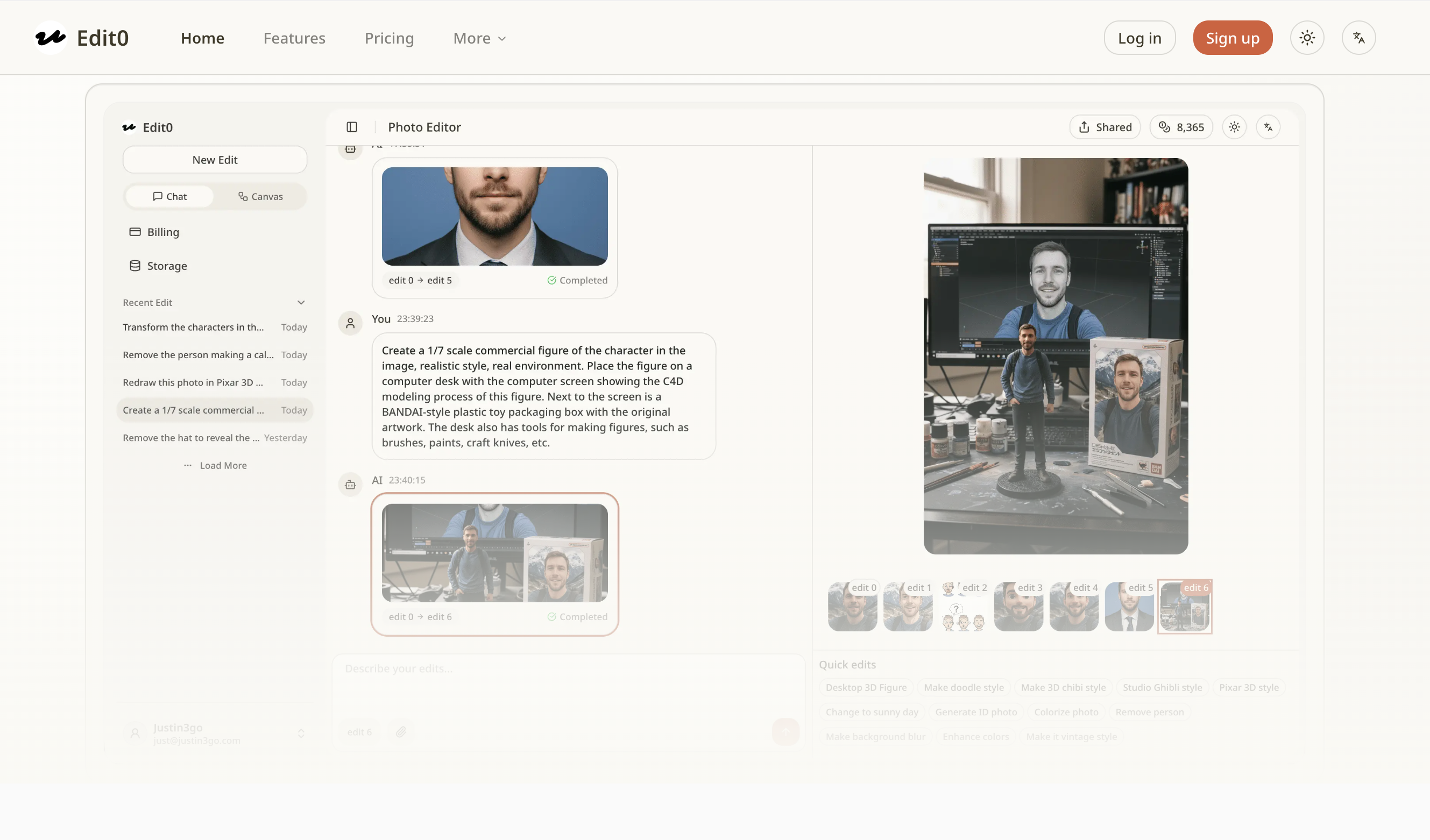Viewport: 1430px width, 840px height.
Task: Collapse sidebar with the panel icon
Action: 352,127
